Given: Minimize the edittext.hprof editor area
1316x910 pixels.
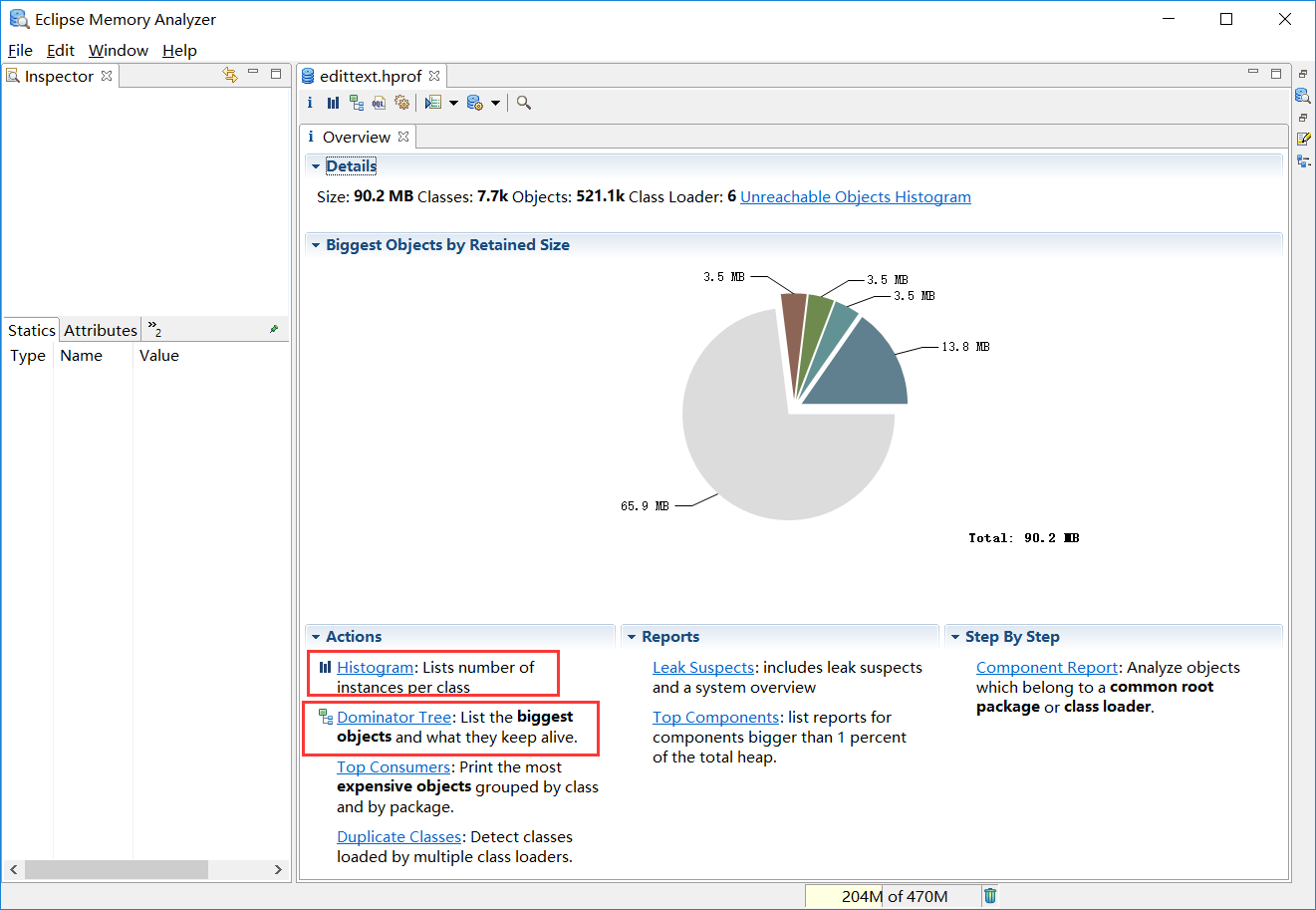Looking at the screenshot, I should (x=1253, y=72).
